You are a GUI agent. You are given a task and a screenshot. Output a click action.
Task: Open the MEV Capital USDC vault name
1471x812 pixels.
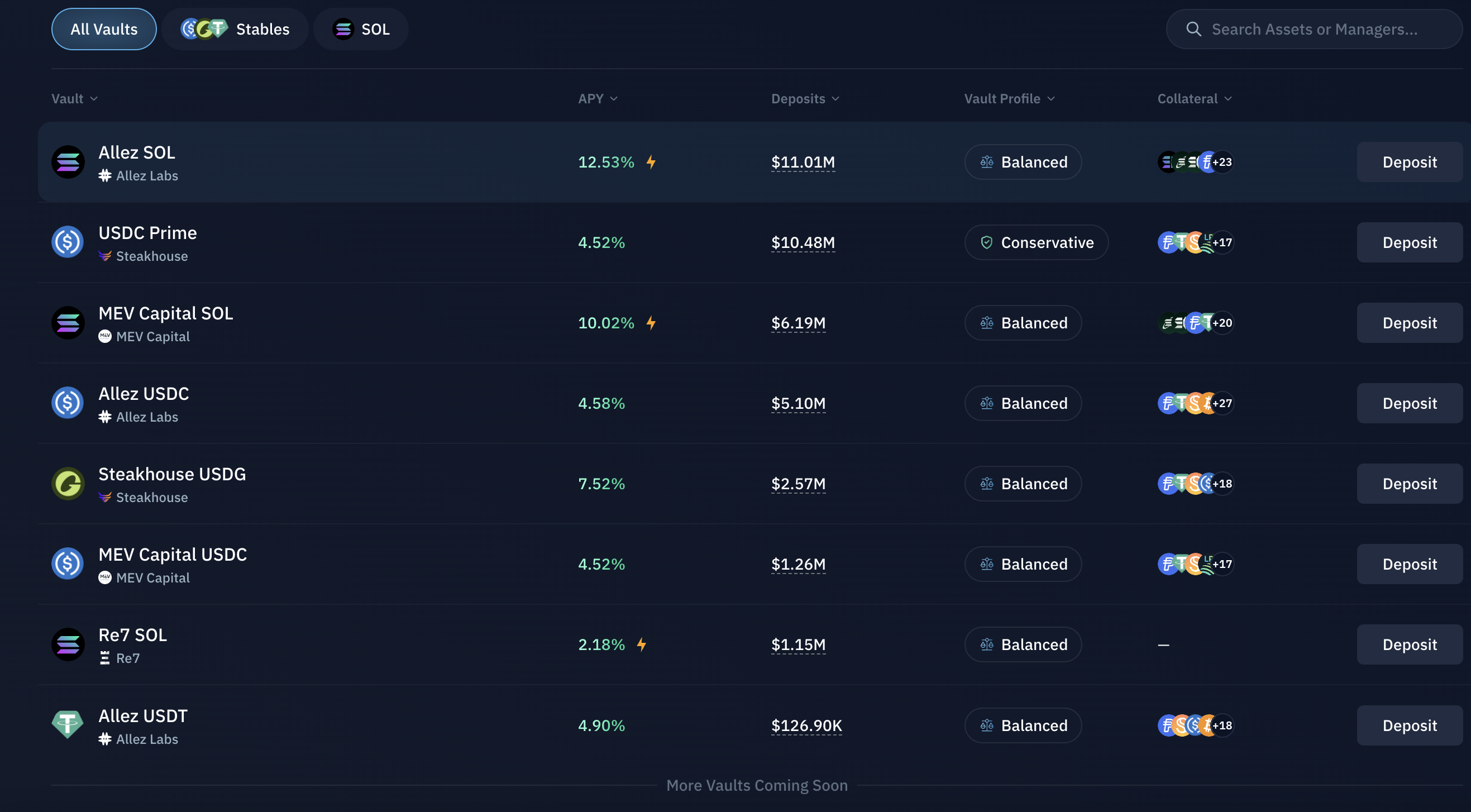coord(173,555)
